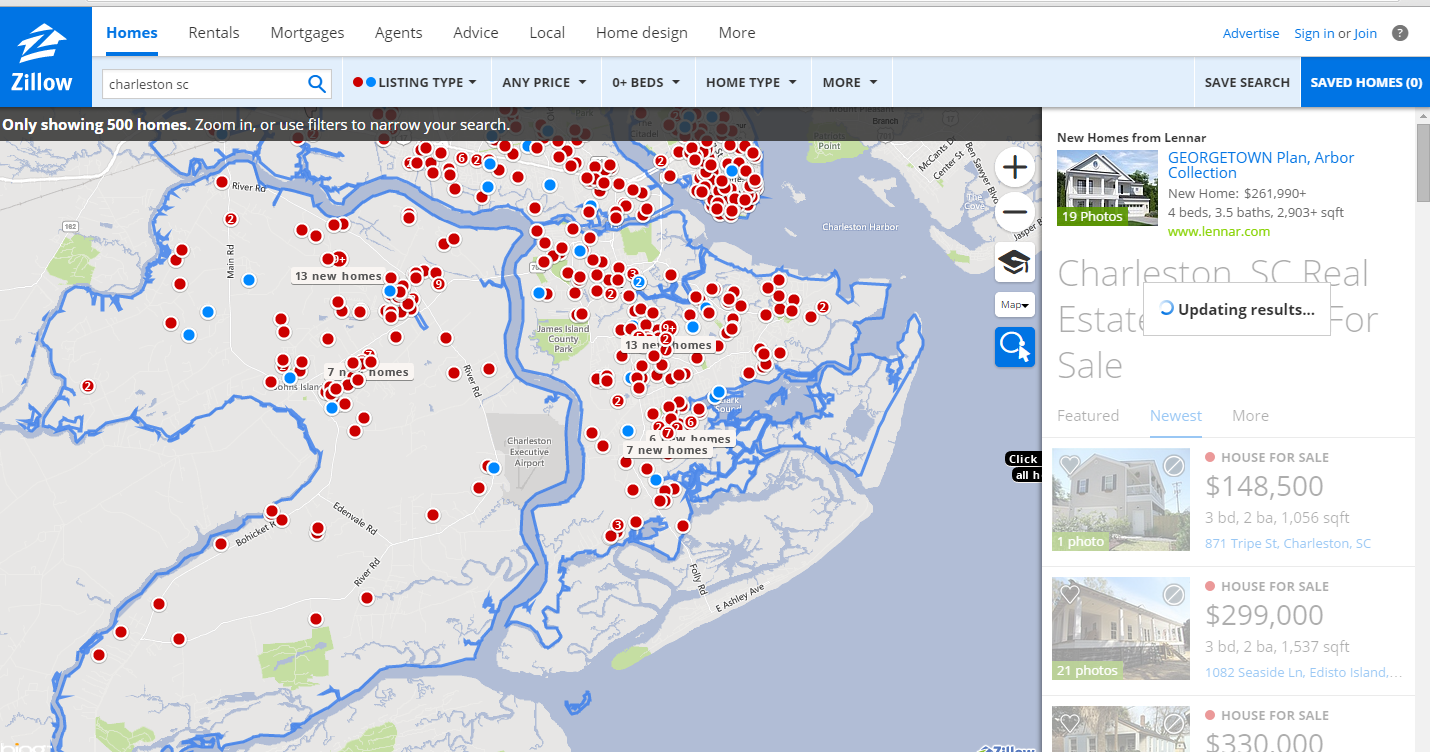Click the blue marker beside Charleston Executive Airport

coord(493,468)
